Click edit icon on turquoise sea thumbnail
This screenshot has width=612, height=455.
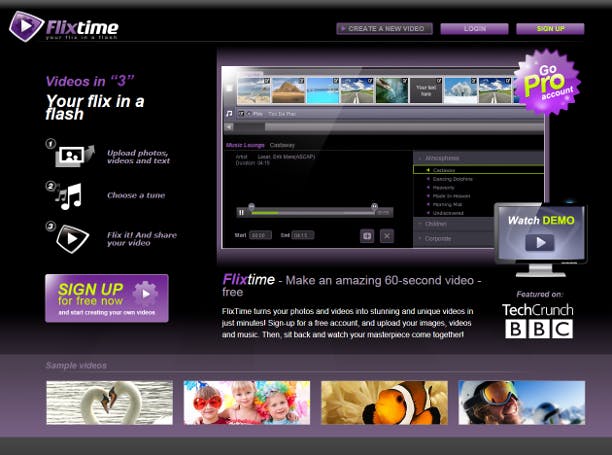(336, 81)
